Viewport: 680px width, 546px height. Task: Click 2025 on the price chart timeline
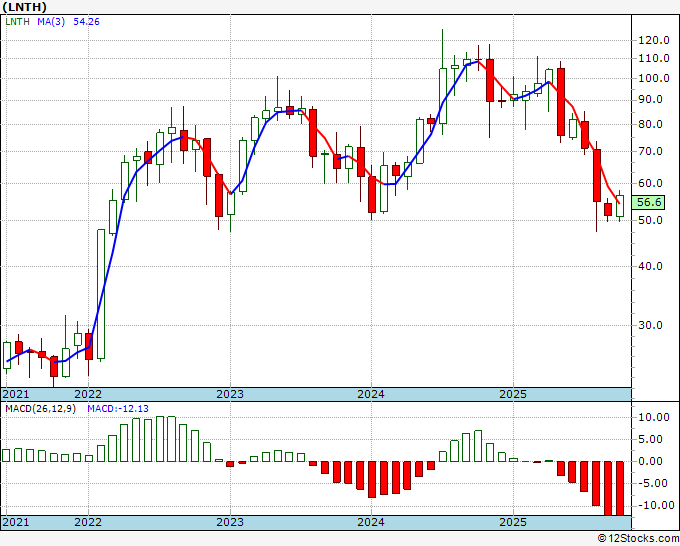point(513,394)
